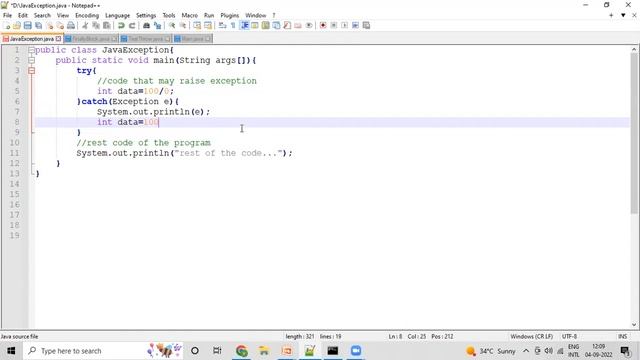Screen dimensions: 640x360
Task: Open the Macro menu
Action: pyautogui.click(x=189, y=15)
